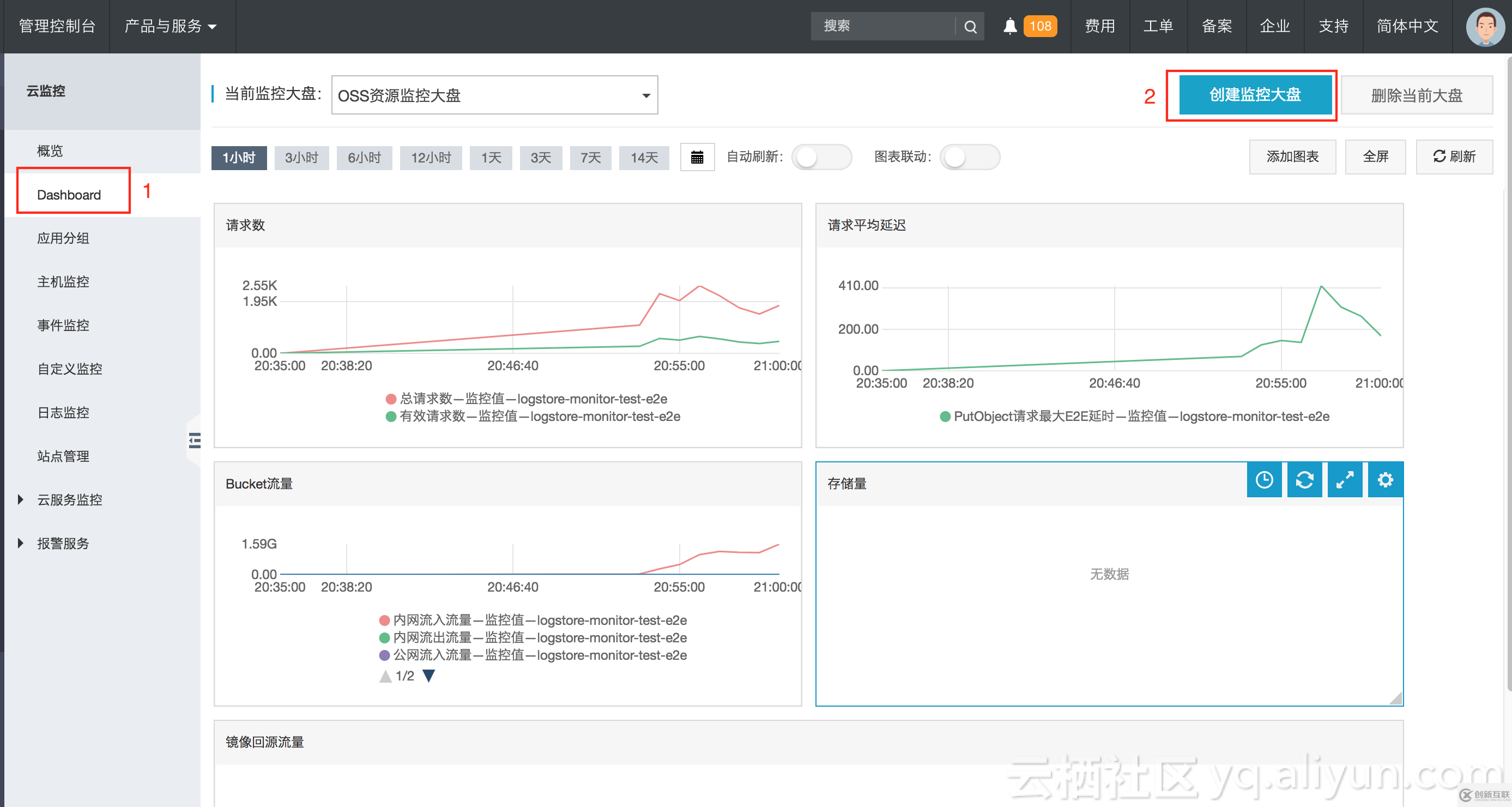
Task: Click page down triangle in Bucket流量 legend
Action: 429,676
